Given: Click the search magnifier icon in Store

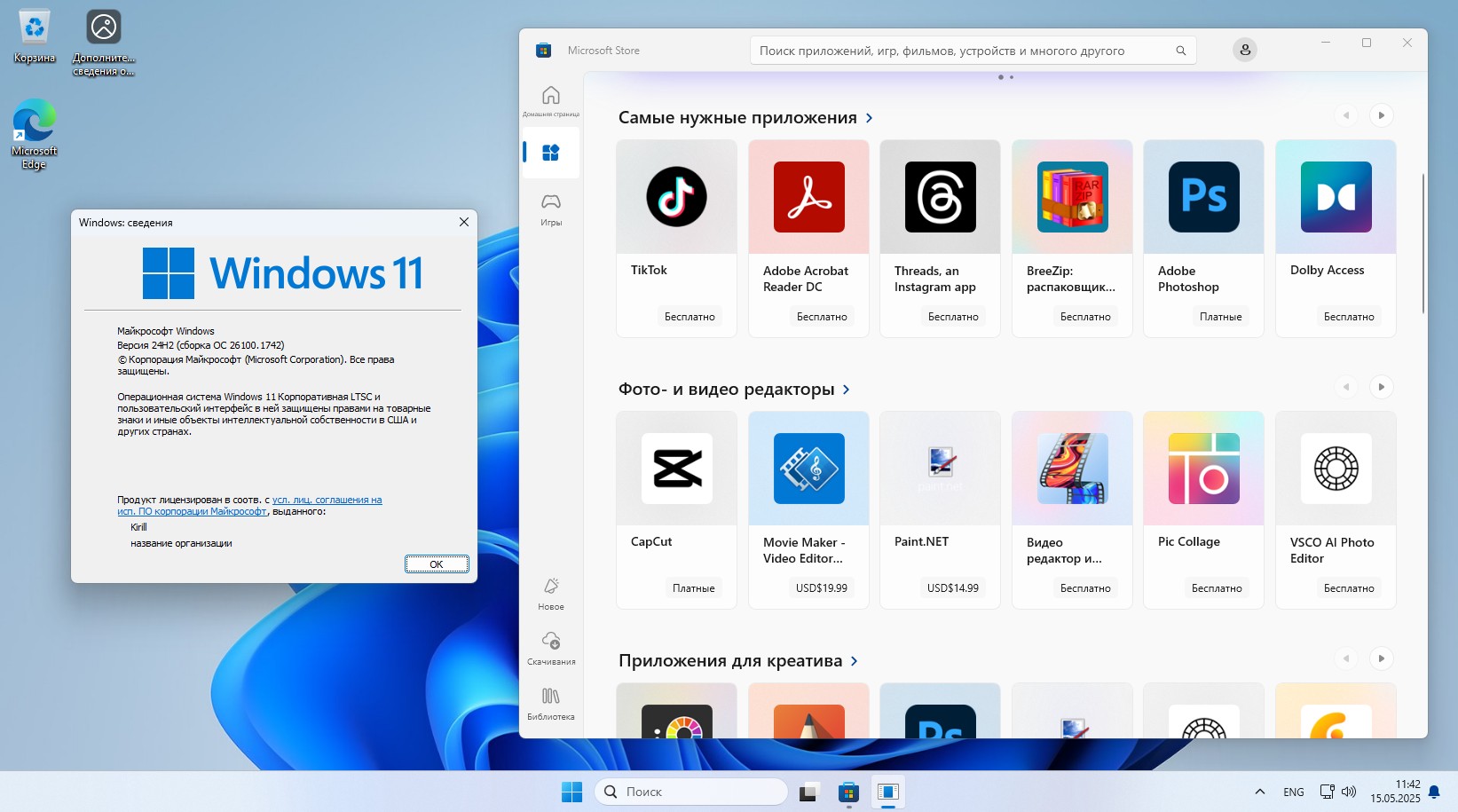Looking at the screenshot, I should pos(1180,51).
